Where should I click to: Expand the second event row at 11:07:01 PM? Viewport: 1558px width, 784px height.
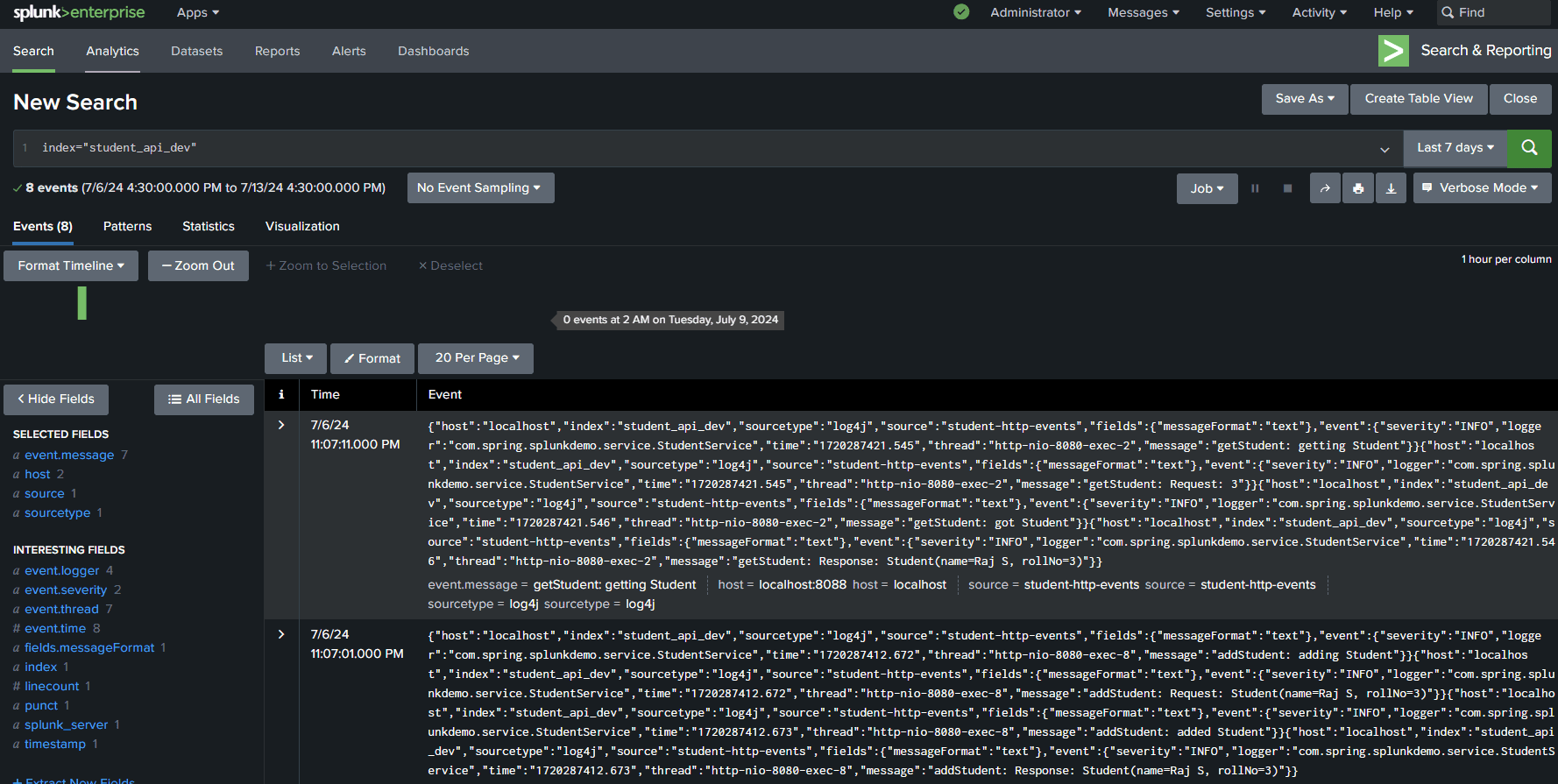point(281,634)
